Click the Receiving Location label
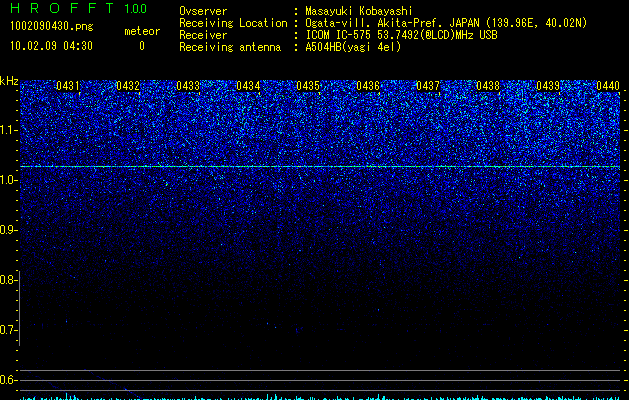Screen dimensions: 629x400 (x=233, y=23)
